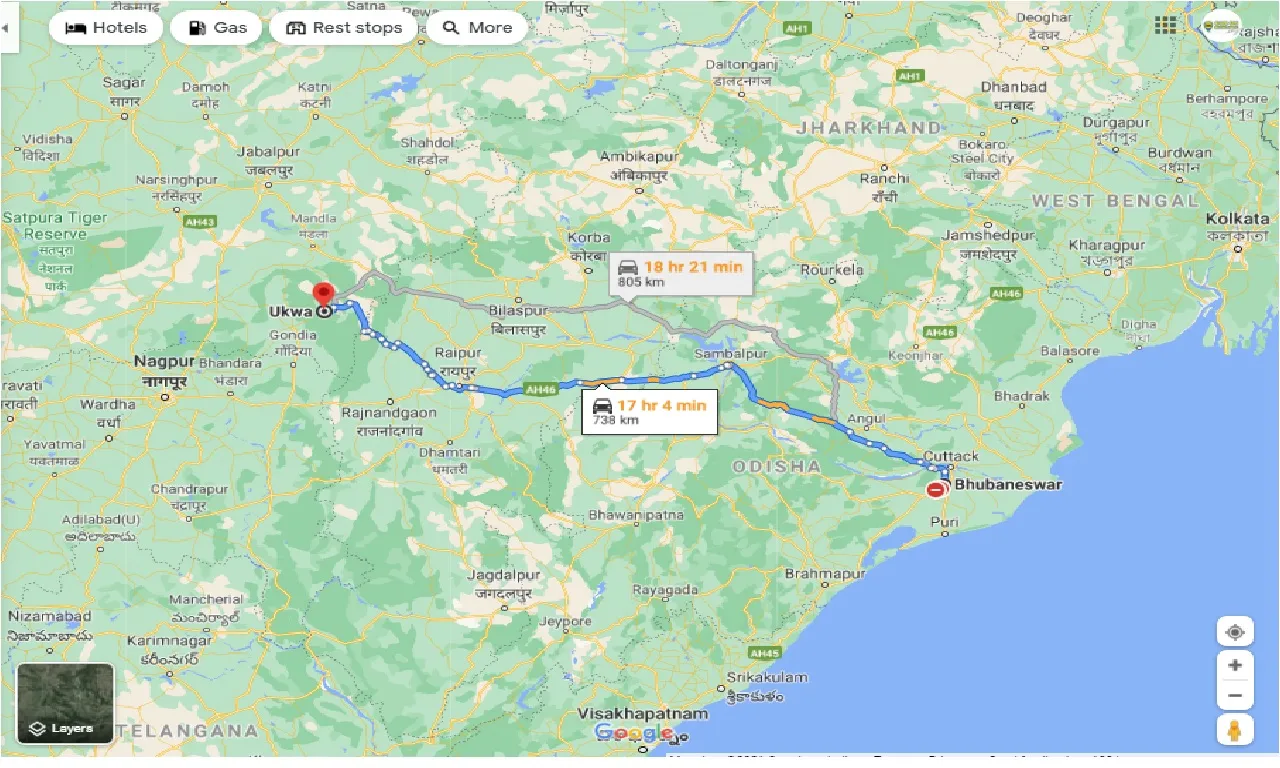The image size is (1280, 768).
Task: Open the Layers map type thumbnail
Action: tap(65, 704)
